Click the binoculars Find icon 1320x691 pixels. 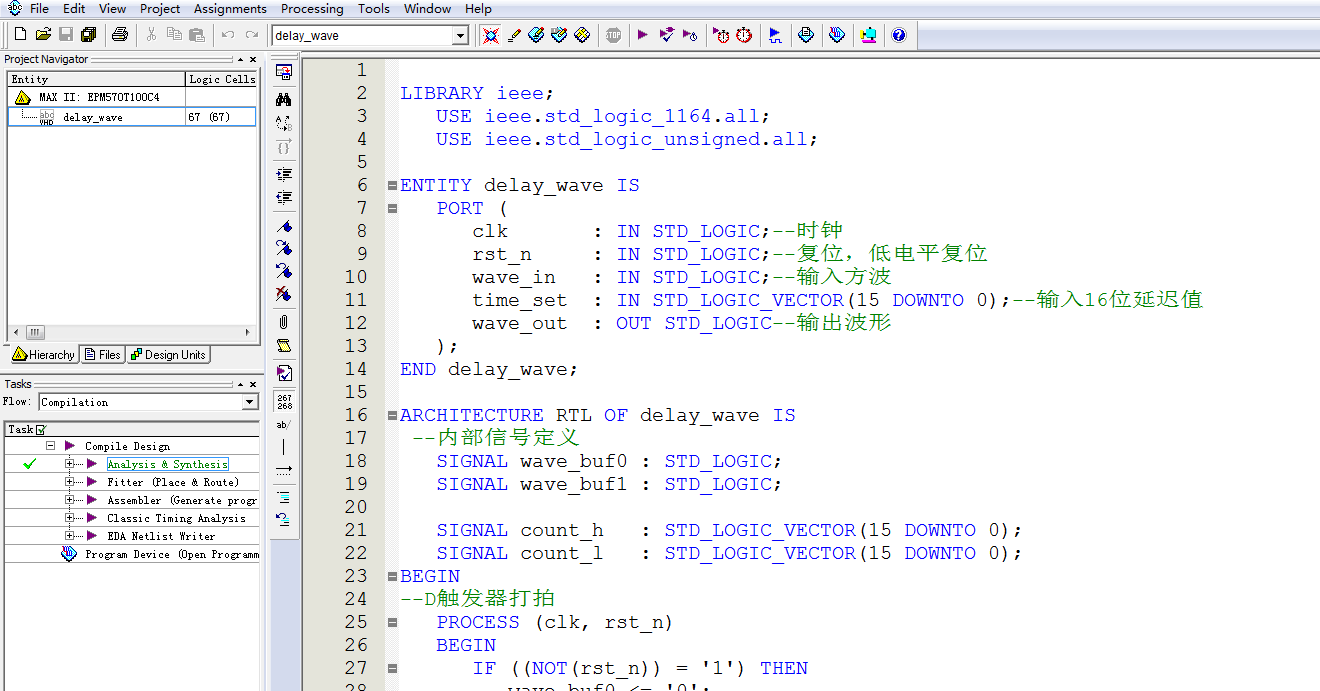pos(284,99)
